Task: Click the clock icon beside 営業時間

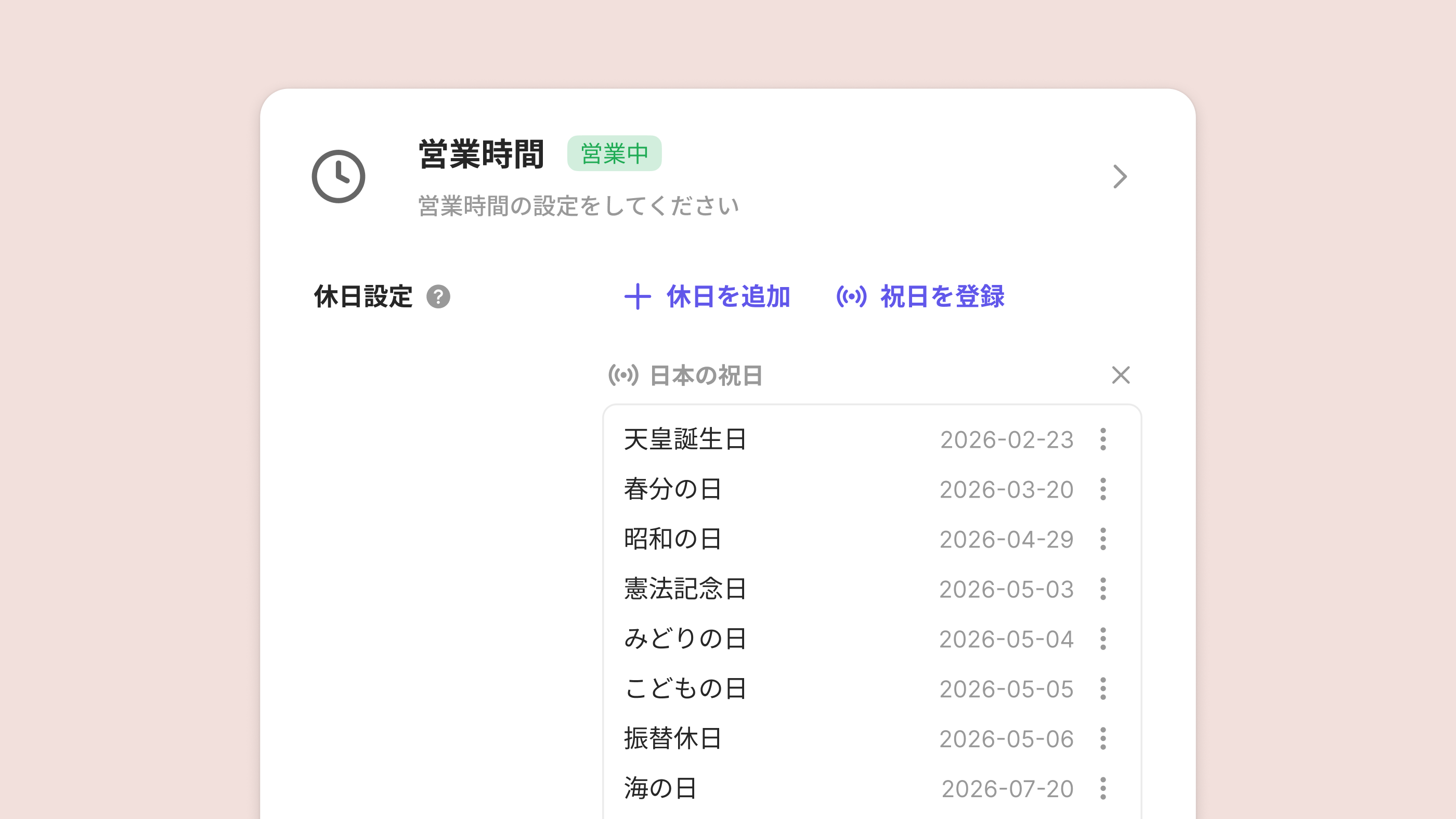Action: click(338, 176)
